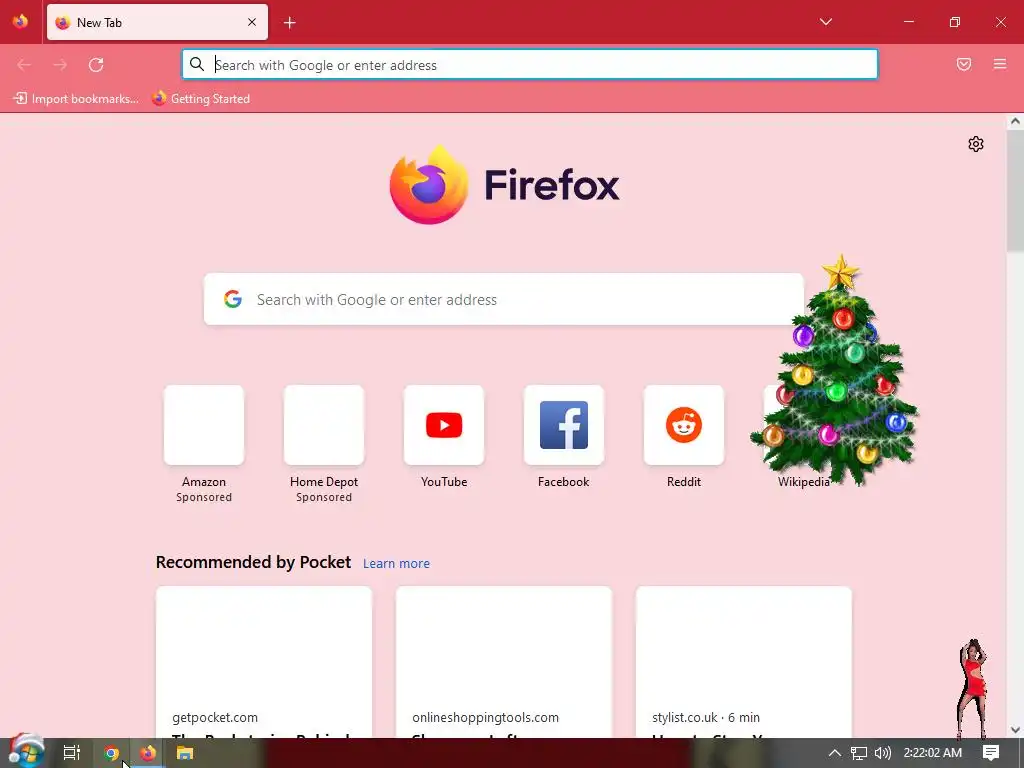
Task: Click scrollbar down arrow
Action: [1015, 729]
